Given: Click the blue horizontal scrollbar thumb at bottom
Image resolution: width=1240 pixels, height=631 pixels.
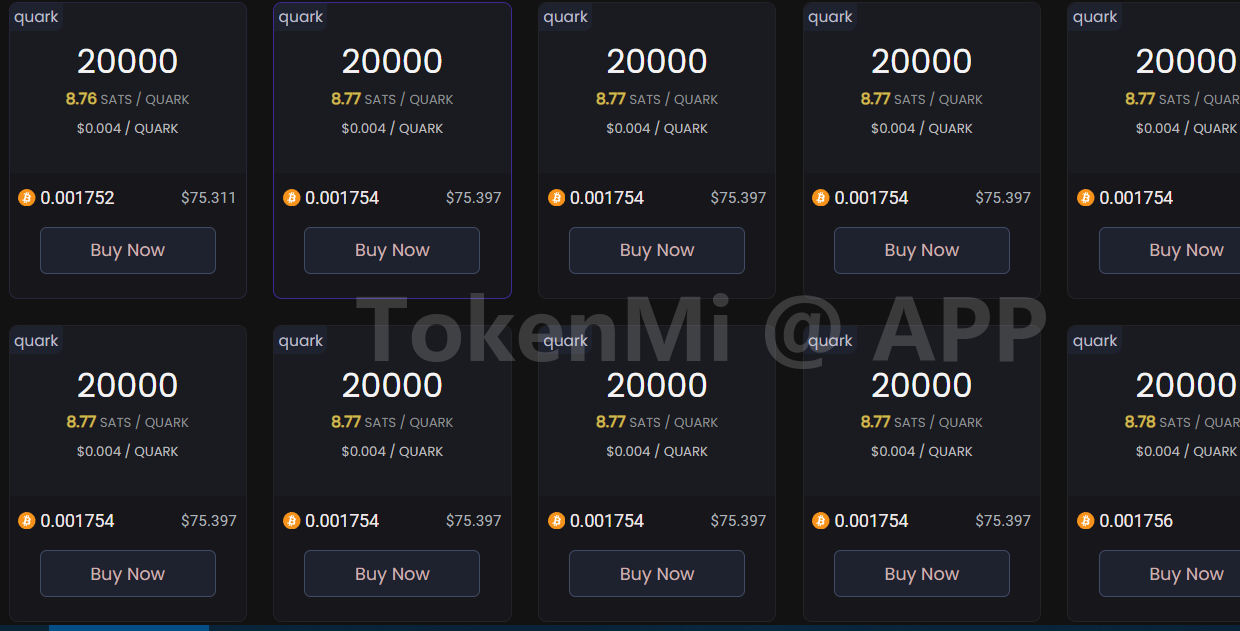Looking at the screenshot, I should [x=128, y=627].
